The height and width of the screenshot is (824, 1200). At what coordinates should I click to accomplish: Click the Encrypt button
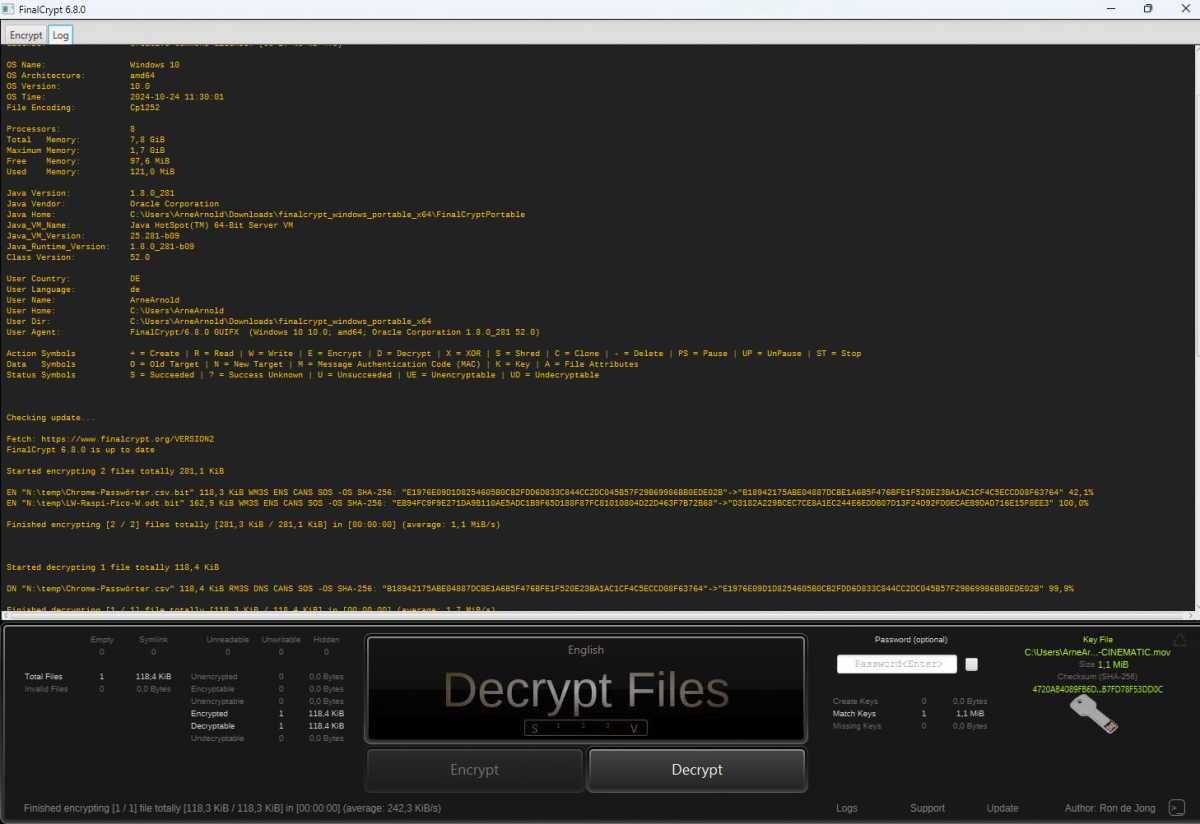(x=474, y=770)
